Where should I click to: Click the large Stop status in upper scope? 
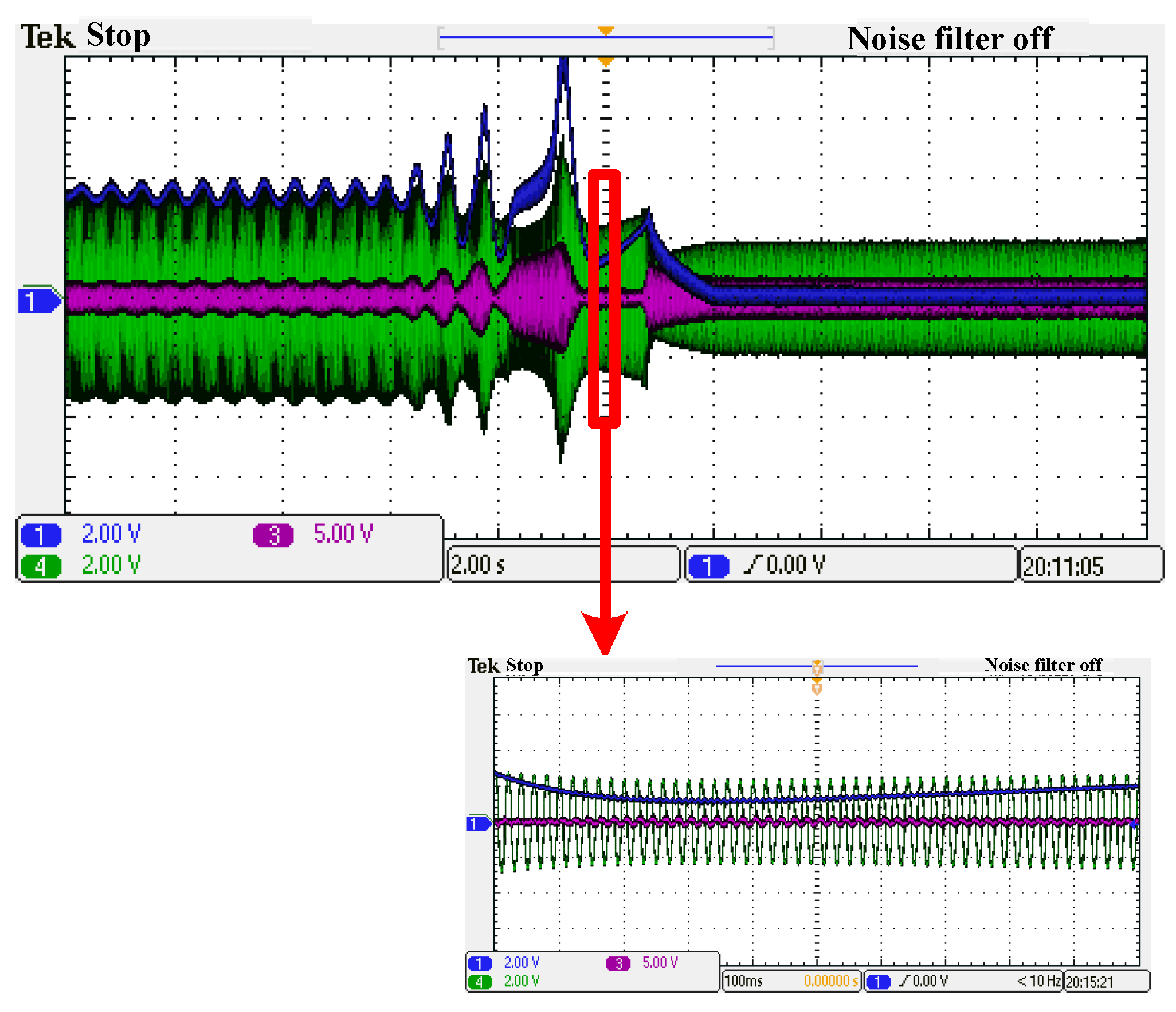point(118,36)
